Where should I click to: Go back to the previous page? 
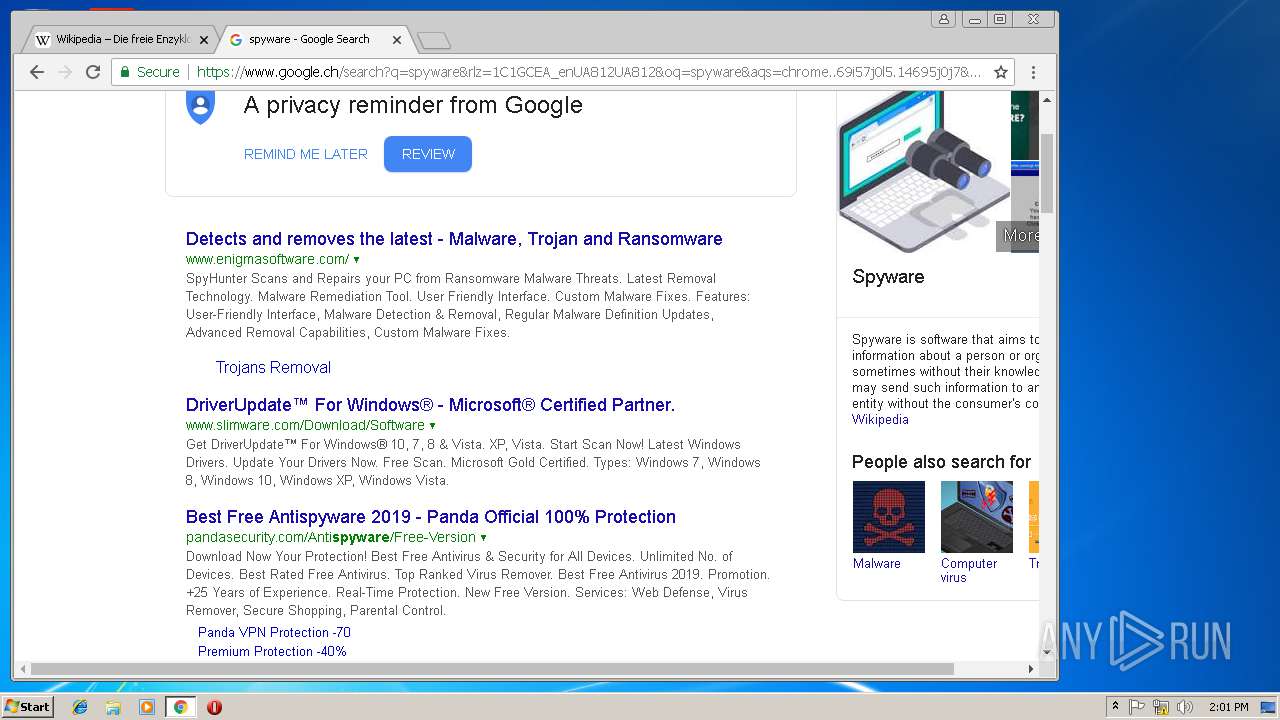37,72
